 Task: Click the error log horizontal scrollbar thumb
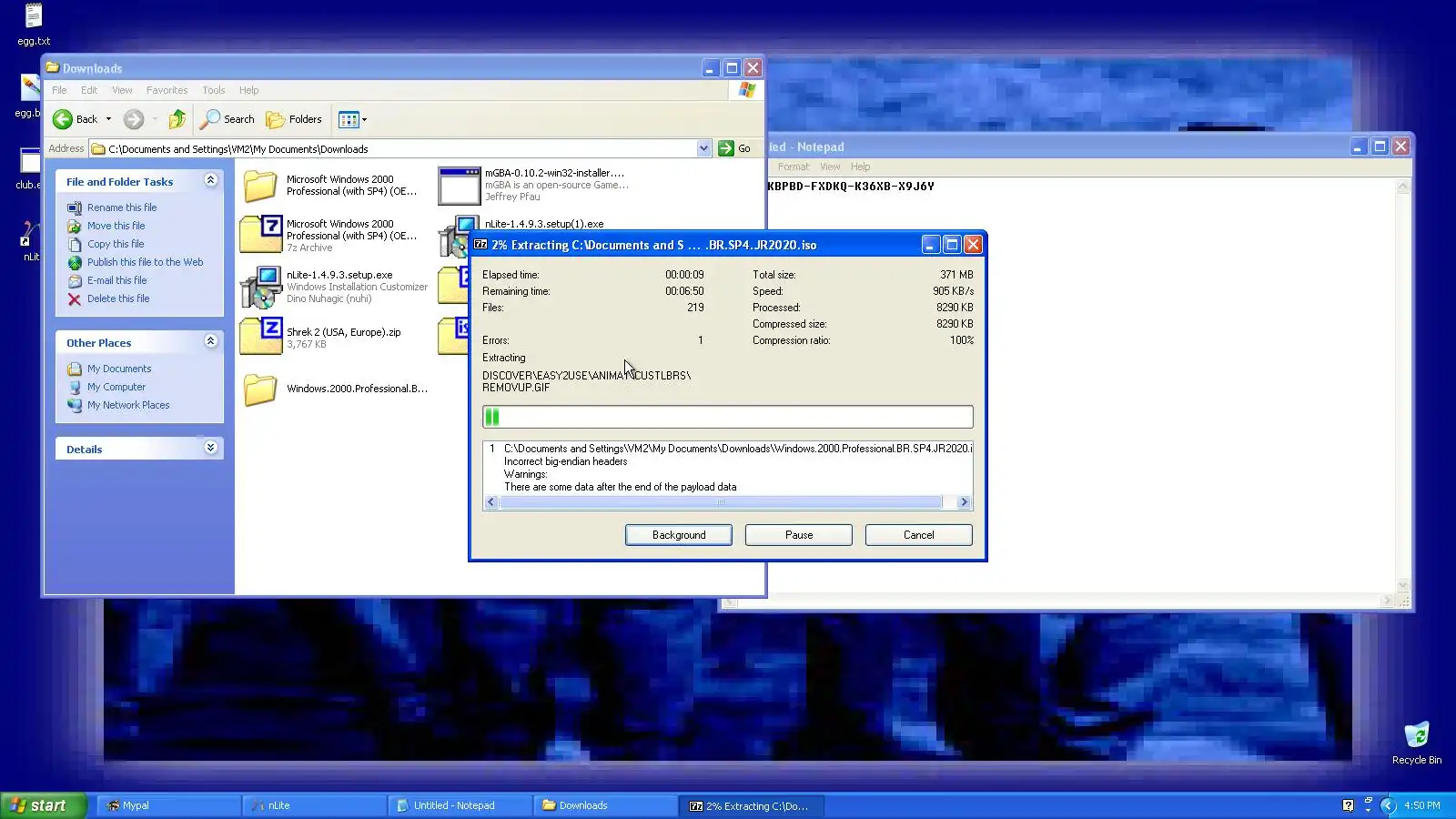click(x=721, y=502)
